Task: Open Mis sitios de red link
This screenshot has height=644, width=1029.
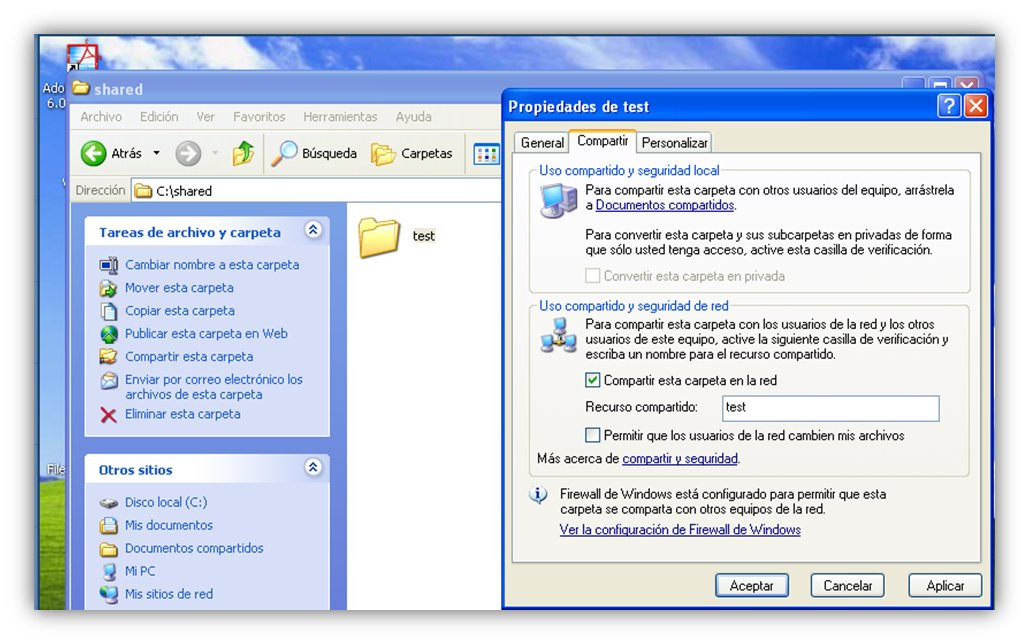Action: tap(169, 594)
